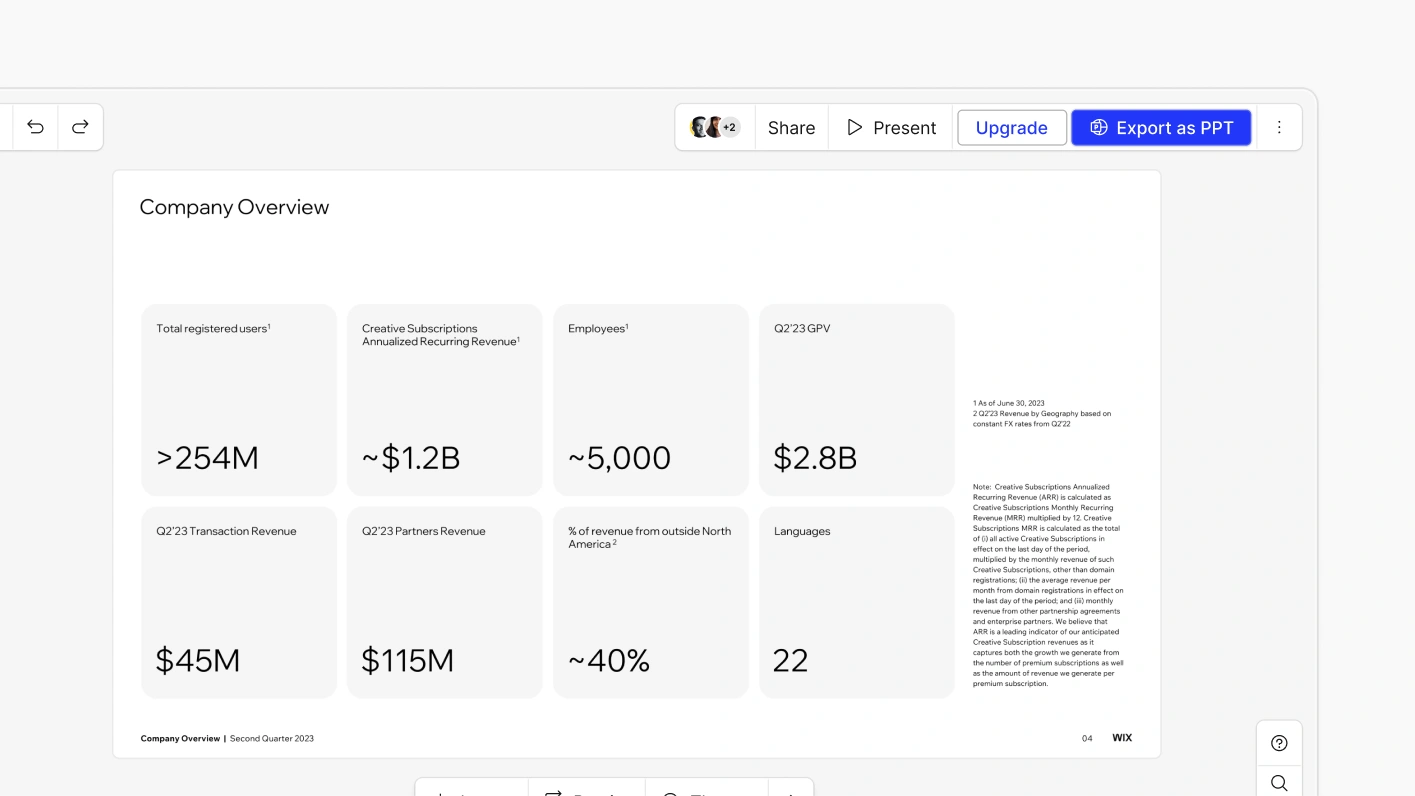This screenshot has height=796, width=1415.
Task: Select the Employees card label
Action: pos(598,328)
